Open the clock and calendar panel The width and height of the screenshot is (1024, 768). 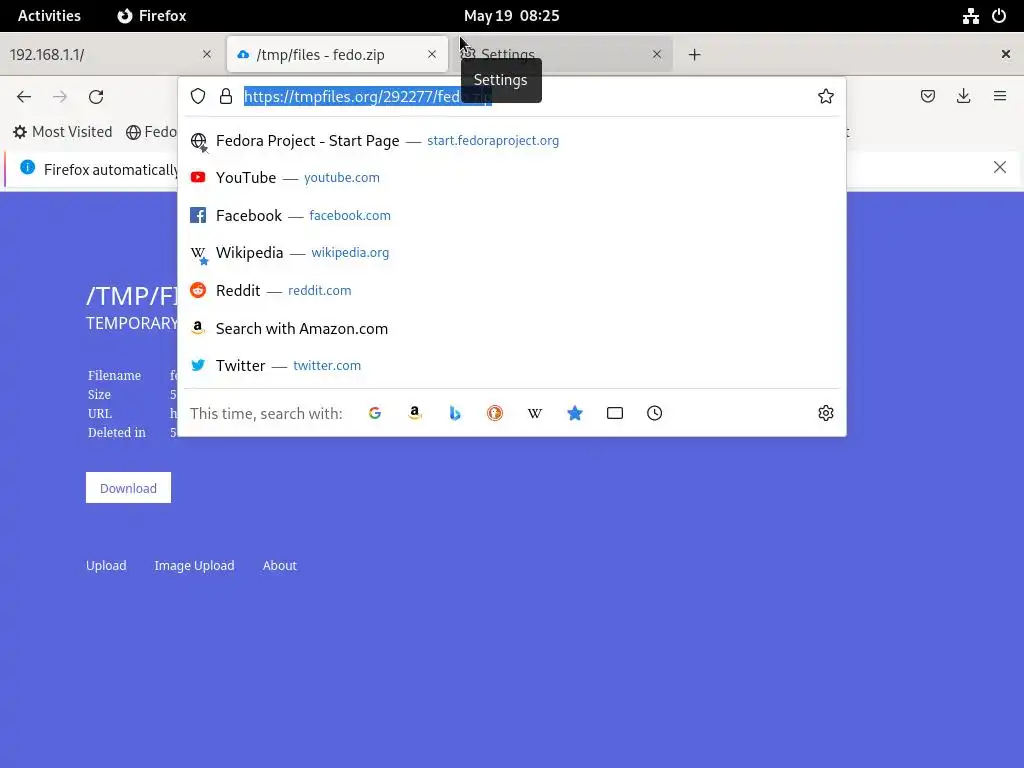pos(511,16)
